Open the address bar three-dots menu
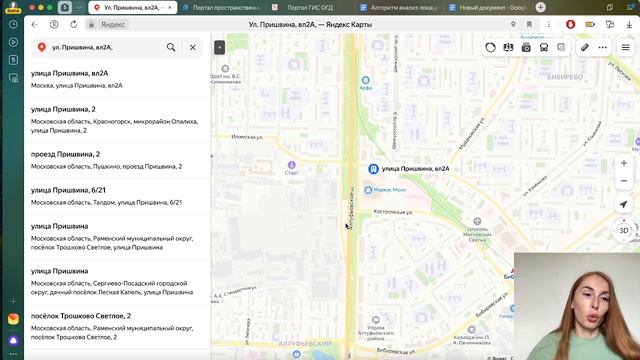 (549, 24)
